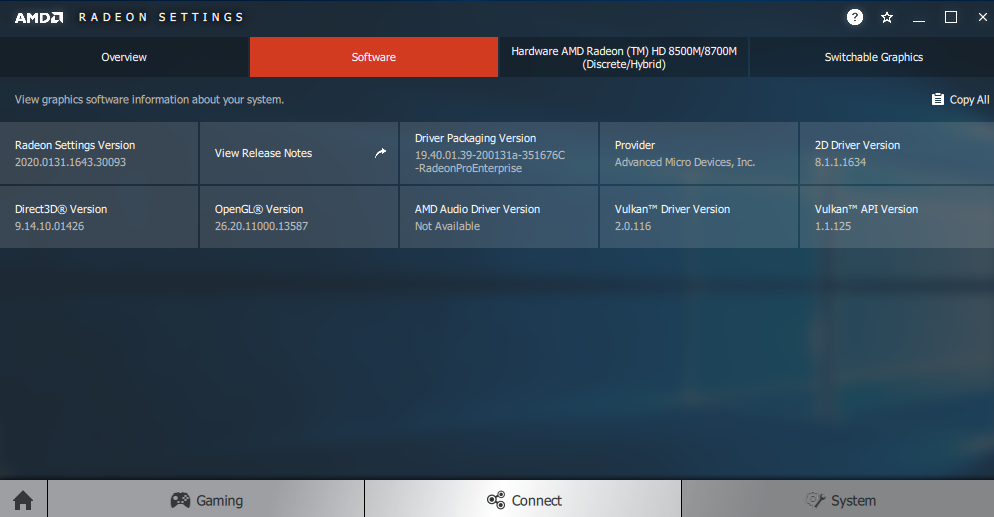Click the wrench icon in System
This screenshot has width=994, height=517.
click(815, 500)
